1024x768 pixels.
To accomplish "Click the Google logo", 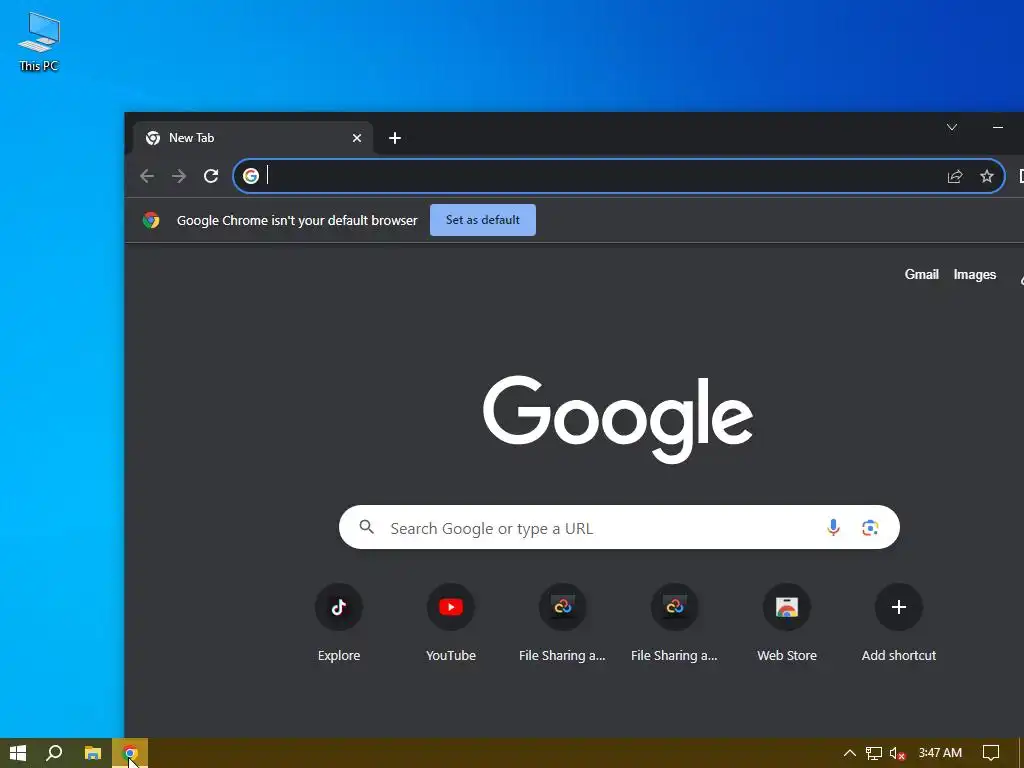I will (x=618, y=419).
